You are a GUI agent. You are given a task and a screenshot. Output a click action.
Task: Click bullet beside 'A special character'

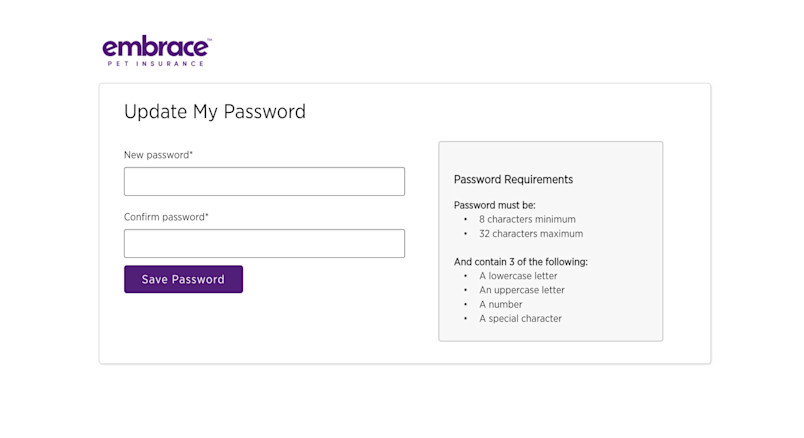[465, 319]
